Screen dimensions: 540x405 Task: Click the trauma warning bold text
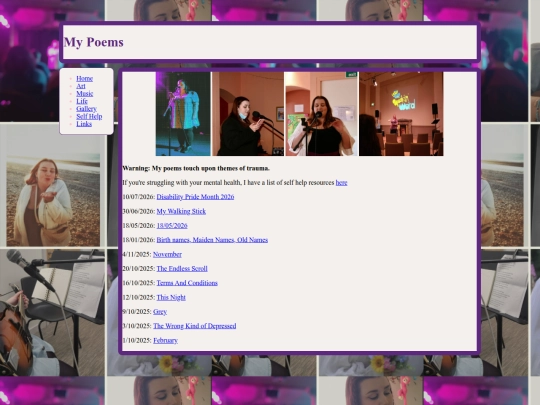(196, 168)
